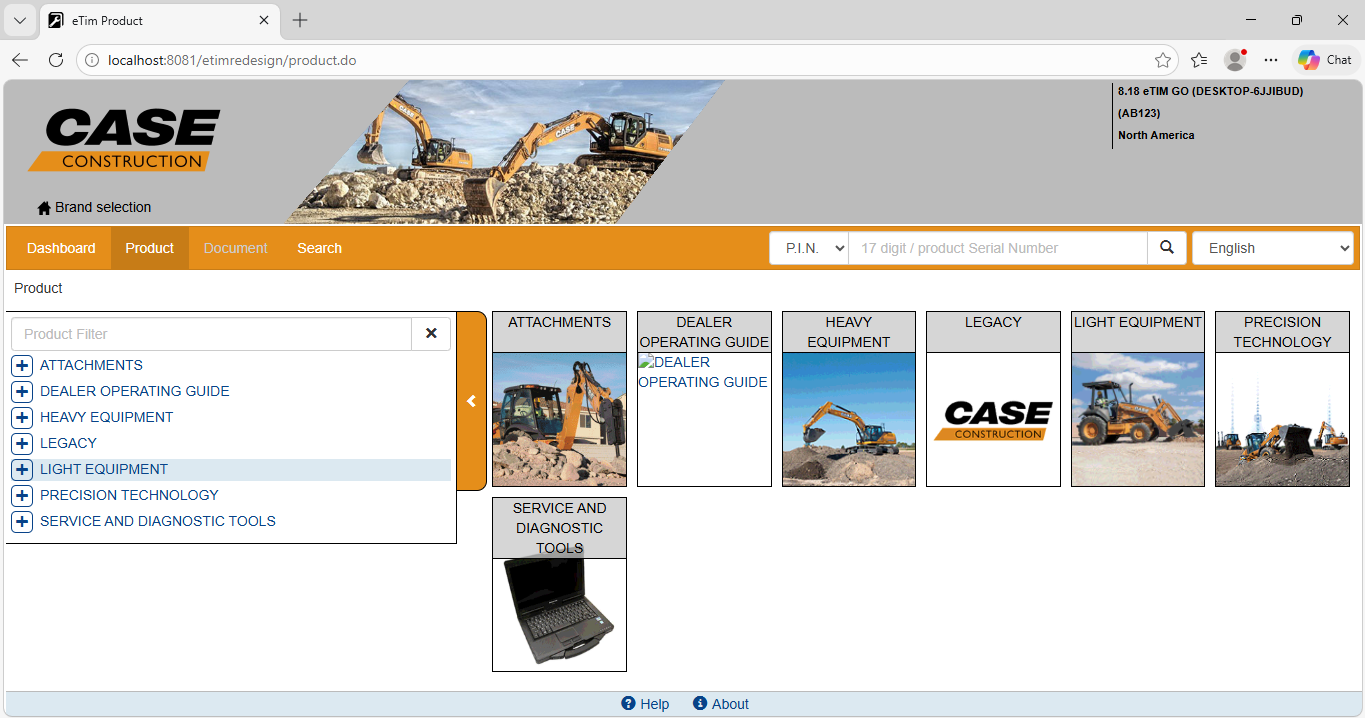This screenshot has height=718, width=1365.
Task: Click the Product breadcrumb text
Action: 38,288
